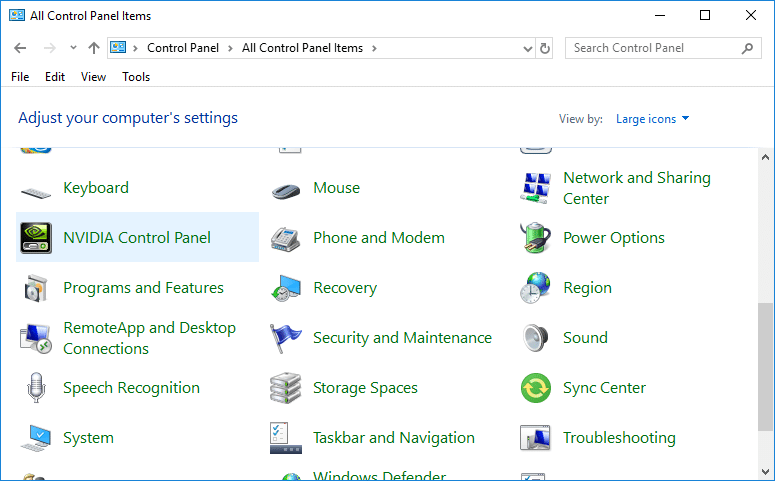
Task: Click the Power Options battery icon
Action: tap(536, 238)
